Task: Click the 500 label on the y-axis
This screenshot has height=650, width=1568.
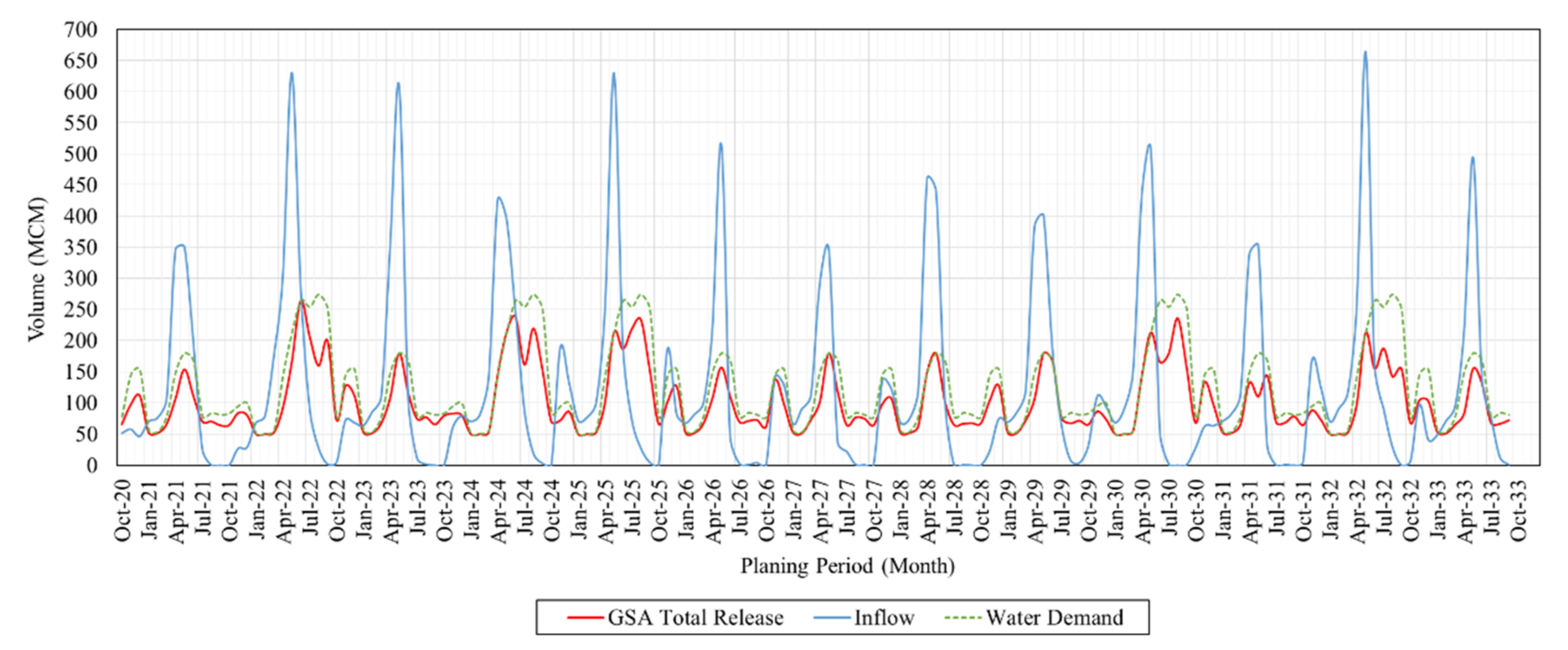Action: [x=80, y=154]
